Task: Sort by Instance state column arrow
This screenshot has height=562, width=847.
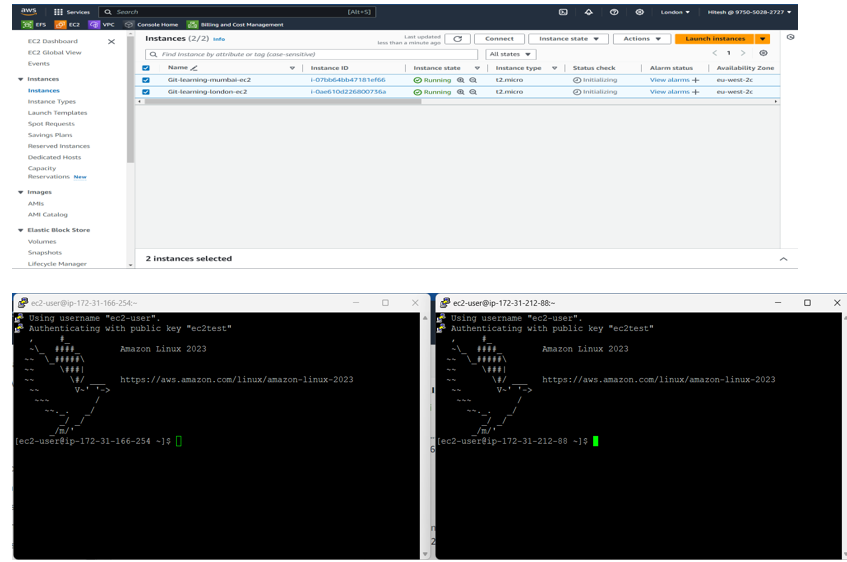Action: [x=477, y=68]
